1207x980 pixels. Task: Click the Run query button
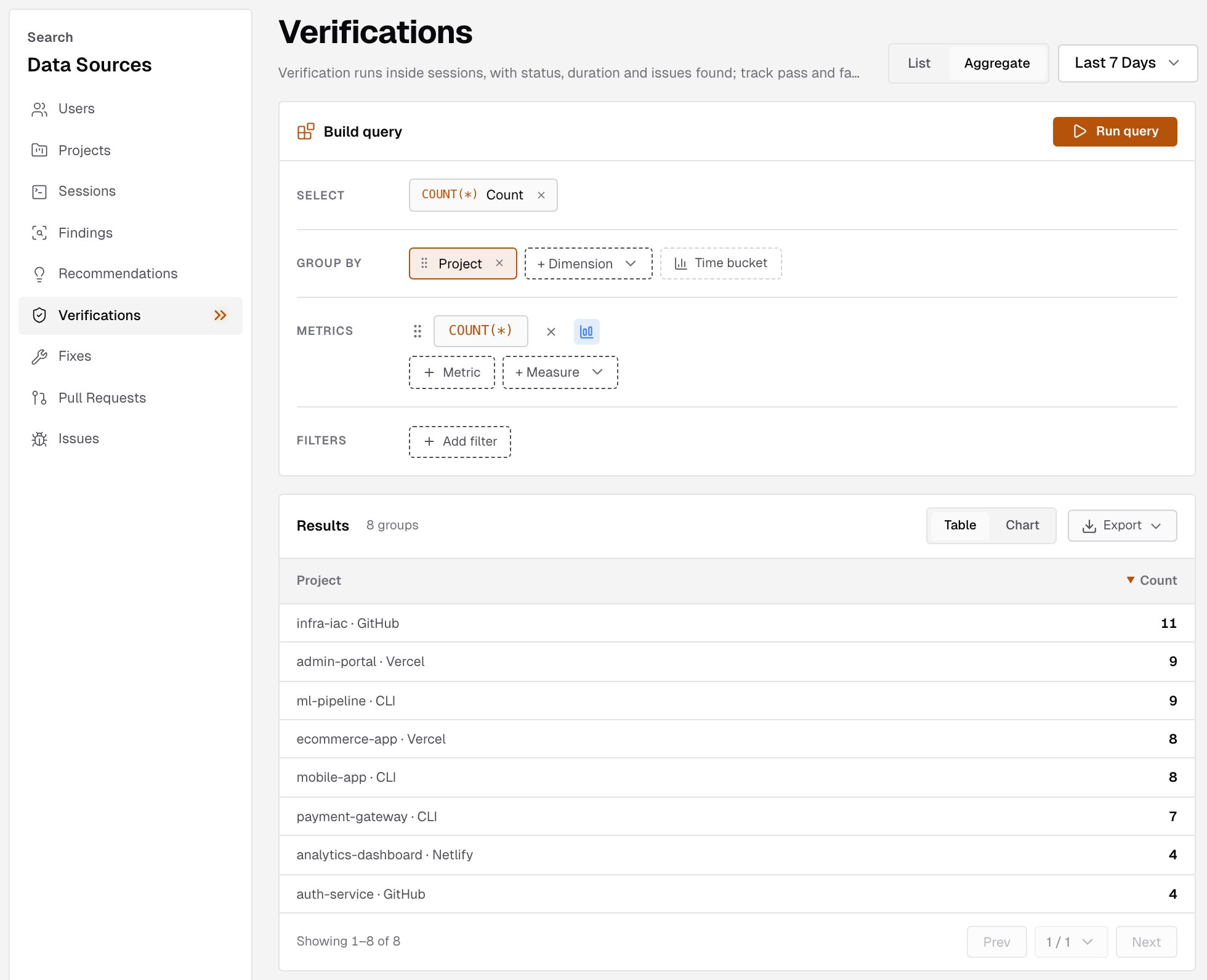pyautogui.click(x=1115, y=131)
